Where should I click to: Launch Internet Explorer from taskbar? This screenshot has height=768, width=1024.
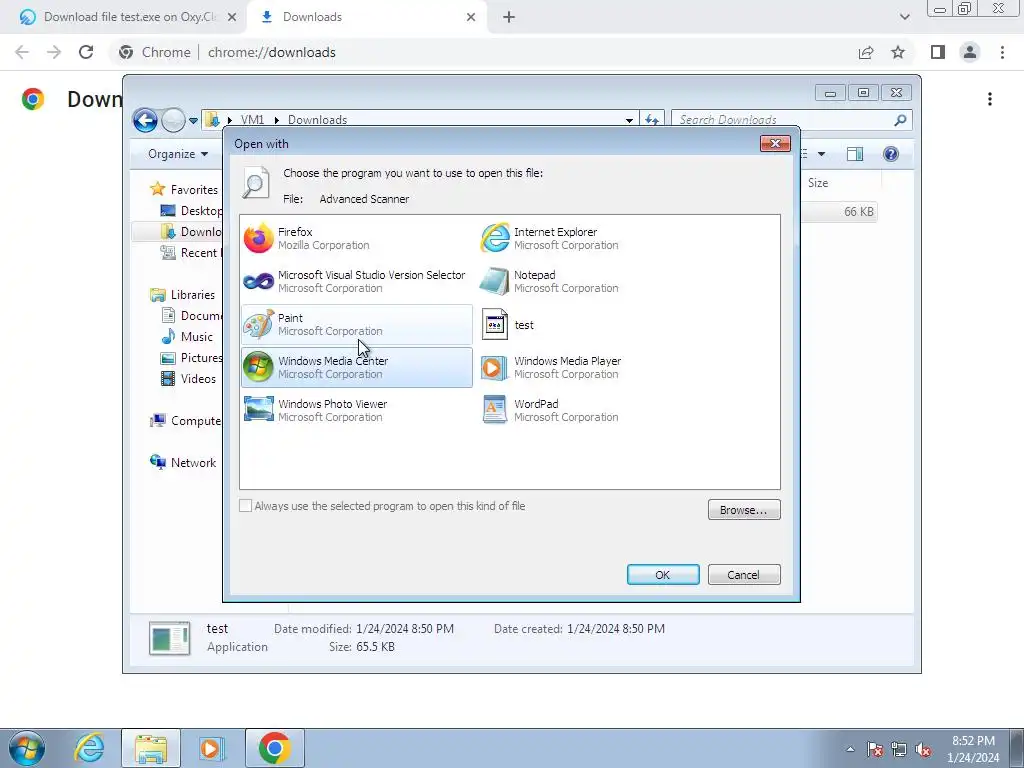coord(89,748)
